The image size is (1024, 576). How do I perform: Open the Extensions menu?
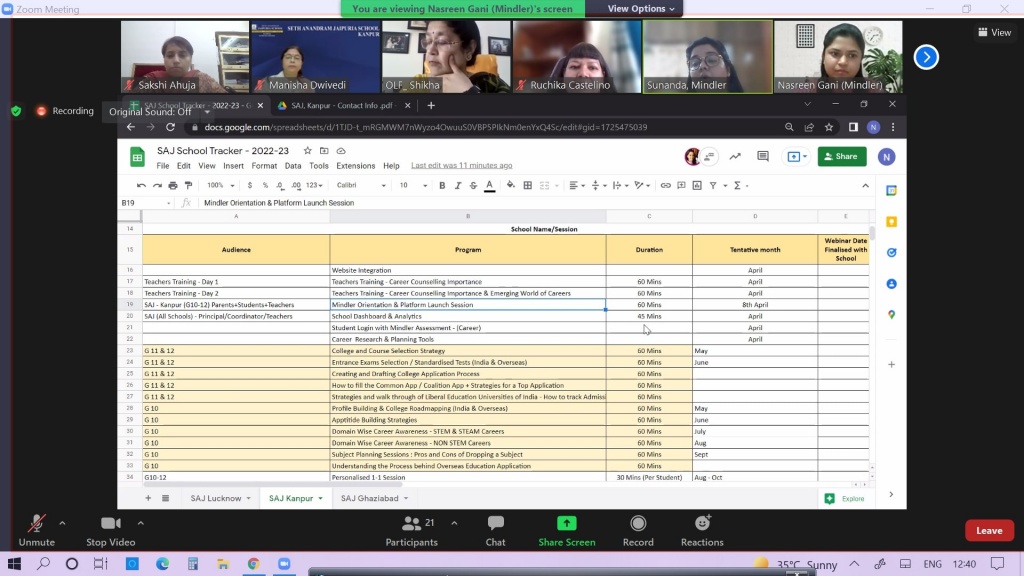pos(355,166)
